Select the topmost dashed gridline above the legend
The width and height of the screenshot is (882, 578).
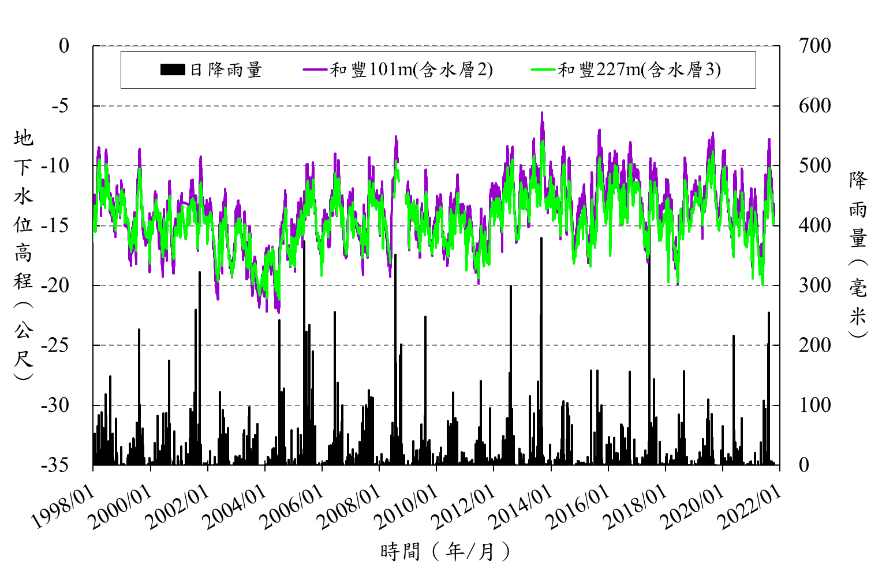[437, 45]
